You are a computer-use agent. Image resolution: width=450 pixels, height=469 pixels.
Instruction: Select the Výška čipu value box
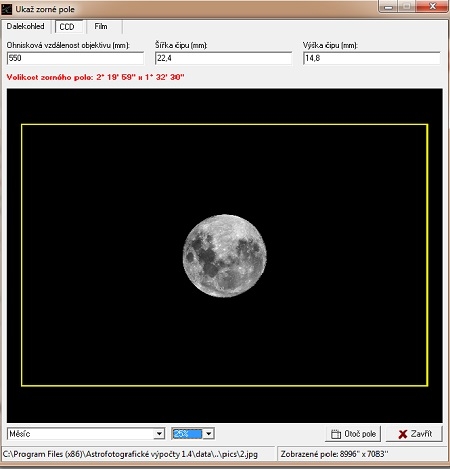[x=371, y=58]
